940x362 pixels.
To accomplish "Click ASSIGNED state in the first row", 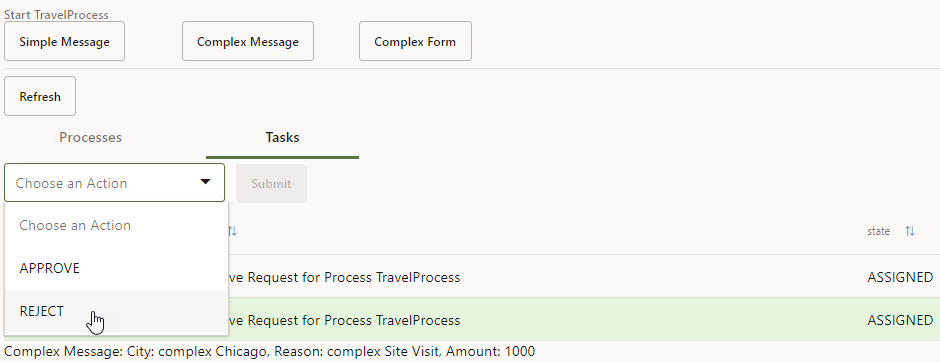I will [x=900, y=277].
